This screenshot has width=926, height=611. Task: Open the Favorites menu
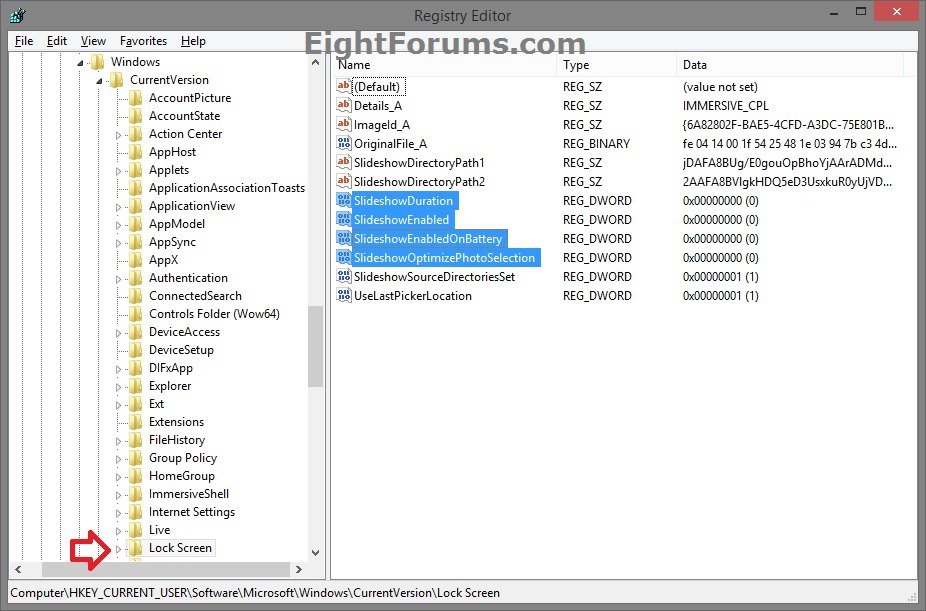point(142,41)
